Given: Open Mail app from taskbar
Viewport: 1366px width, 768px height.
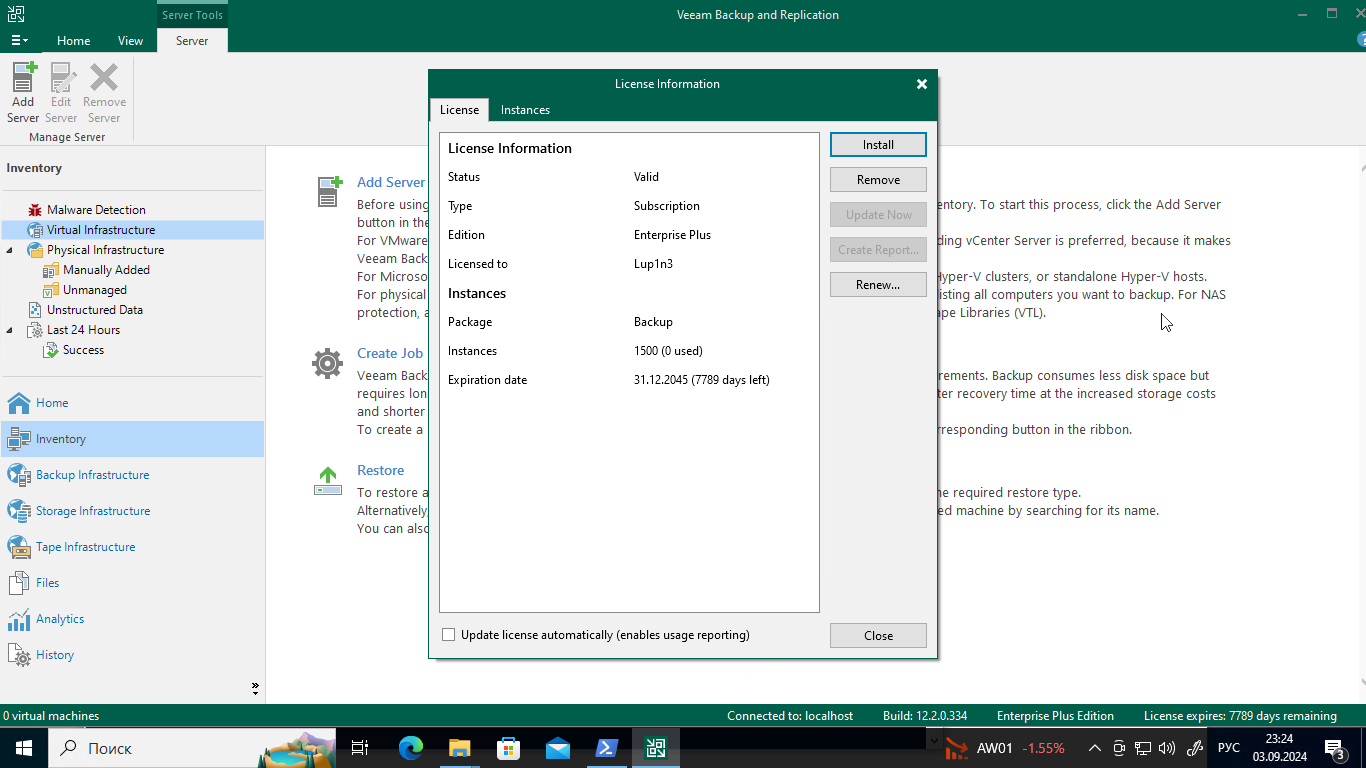Looking at the screenshot, I should [x=558, y=748].
